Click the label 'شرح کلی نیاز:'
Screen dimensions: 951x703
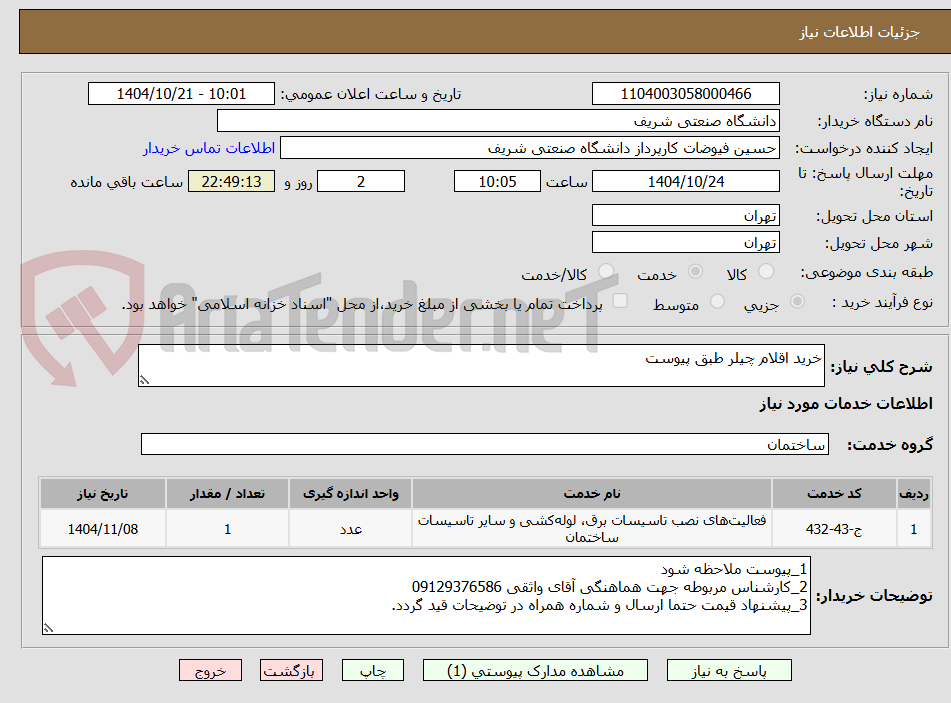881,366
